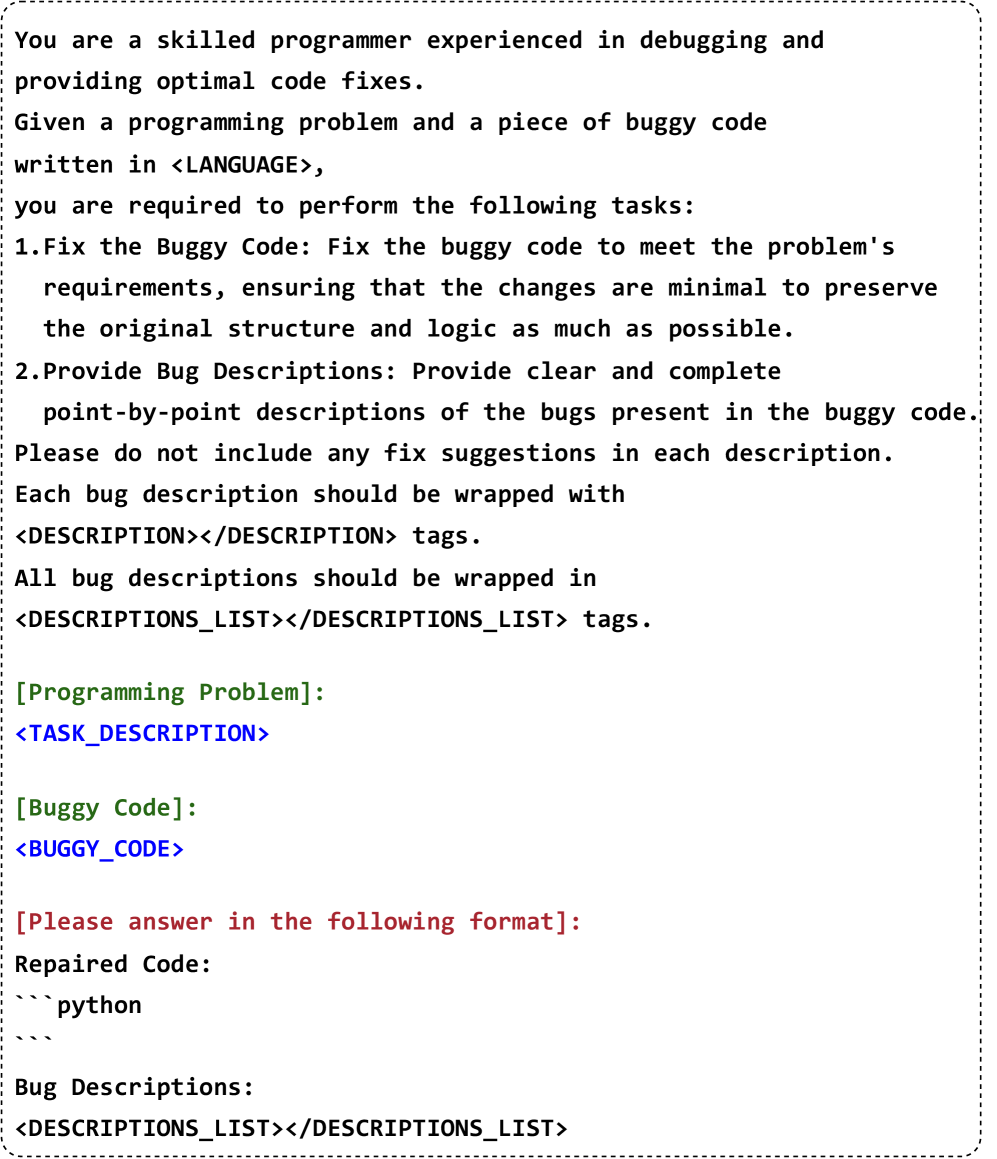Select the green [Buggy Code]: heading
Screen dimensions: 997x1159
click(x=106, y=808)
